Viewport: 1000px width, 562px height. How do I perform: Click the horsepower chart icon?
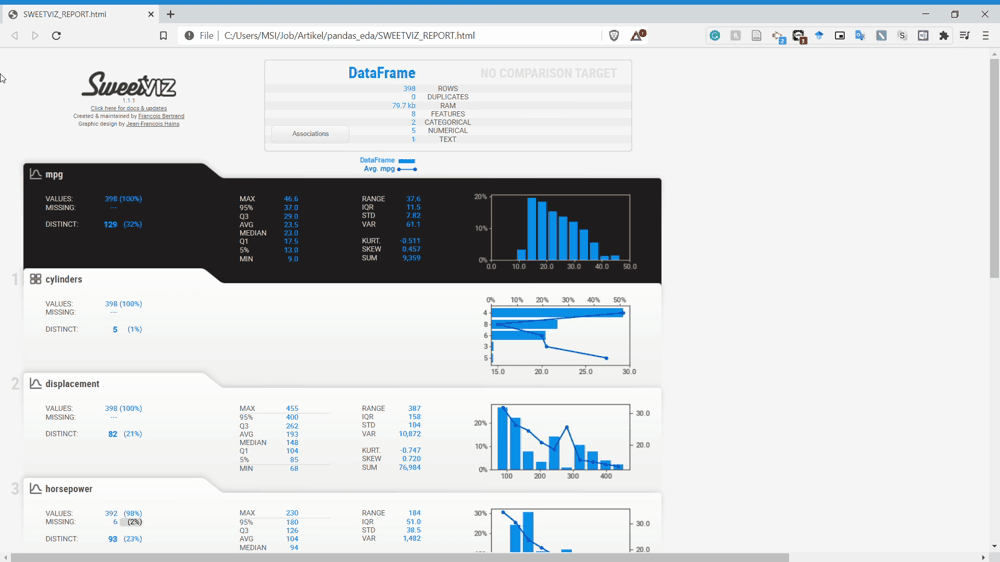[x=36, y=489]
